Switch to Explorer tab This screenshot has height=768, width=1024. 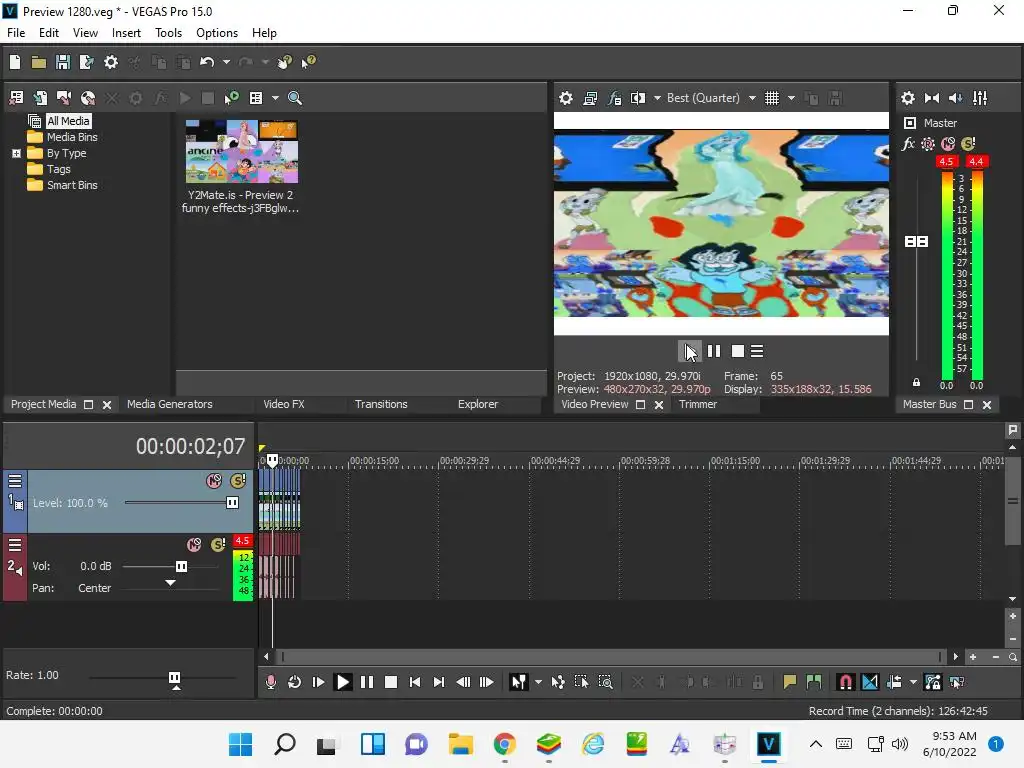click(478, 404)
